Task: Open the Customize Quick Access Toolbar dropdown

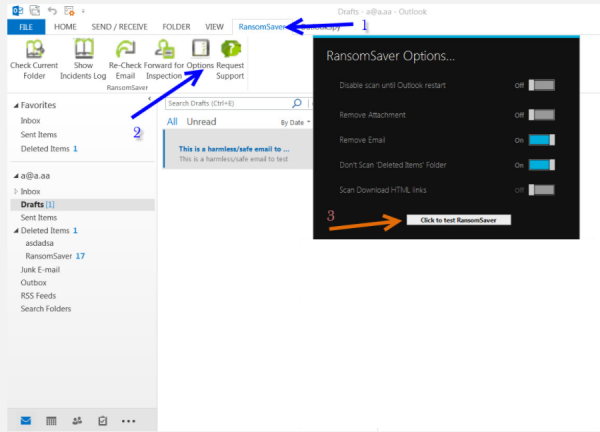Action: pos(83,11)
